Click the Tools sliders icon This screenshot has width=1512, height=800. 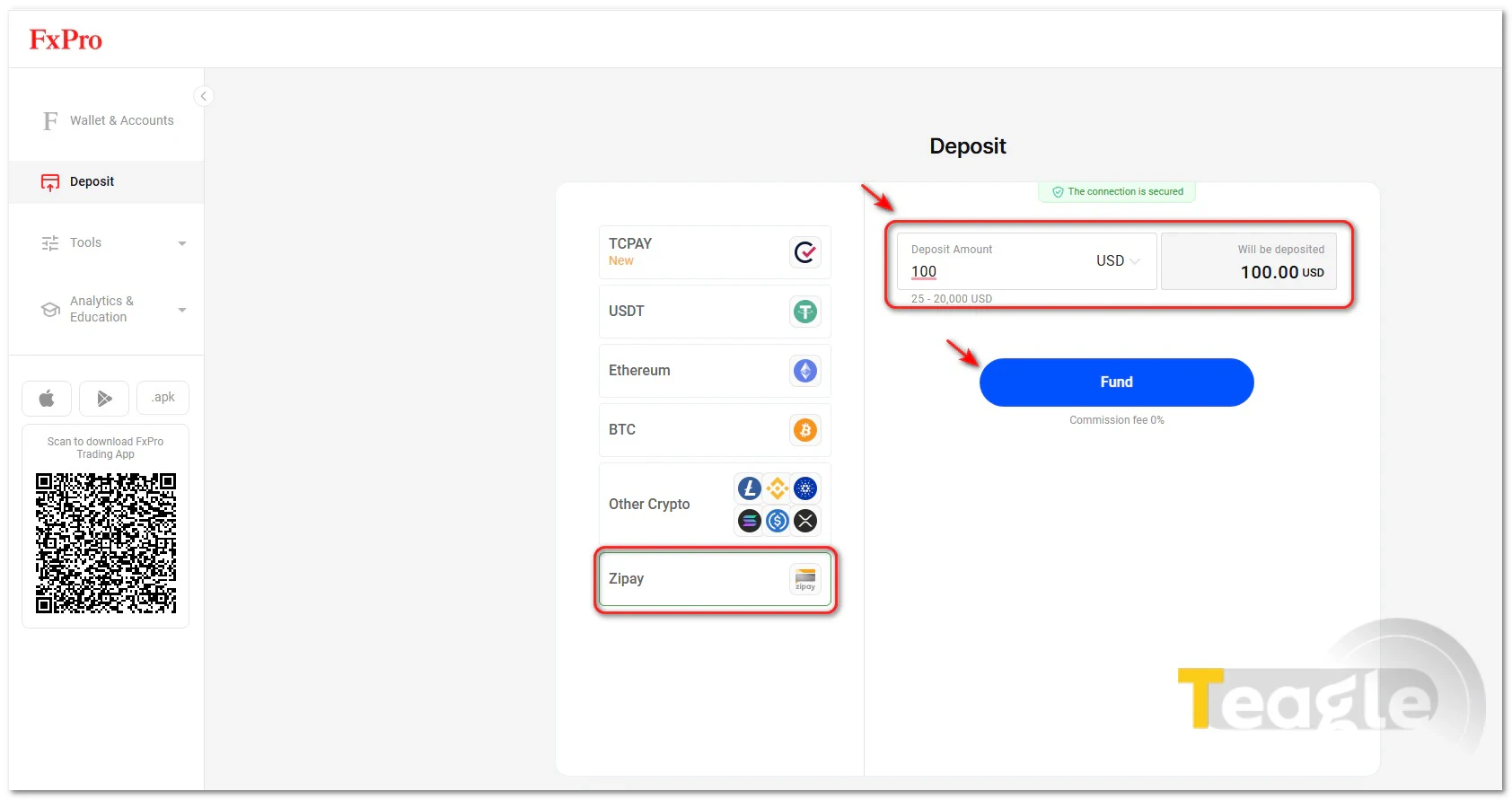50,243
